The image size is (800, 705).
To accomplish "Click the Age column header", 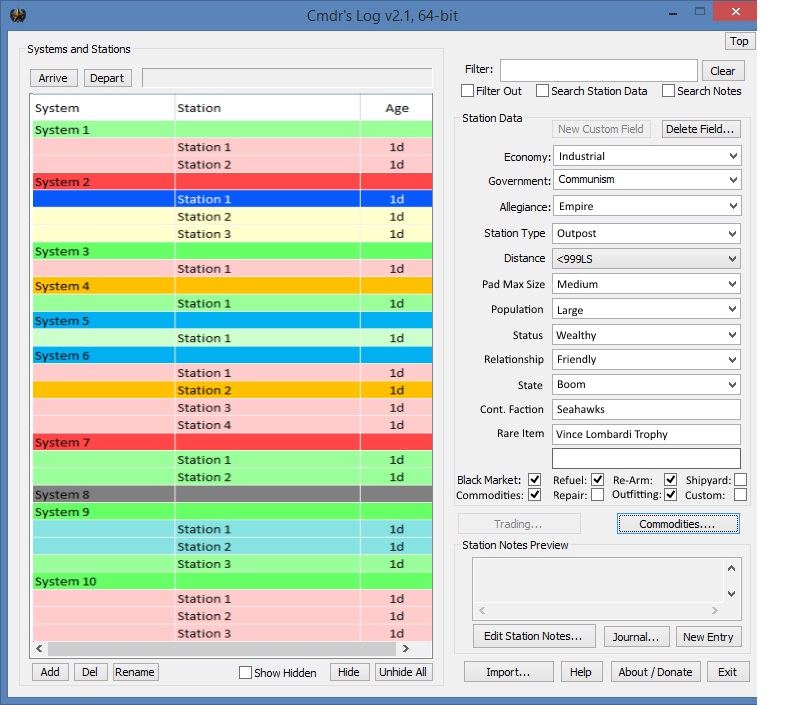I will tap(396, 108).
